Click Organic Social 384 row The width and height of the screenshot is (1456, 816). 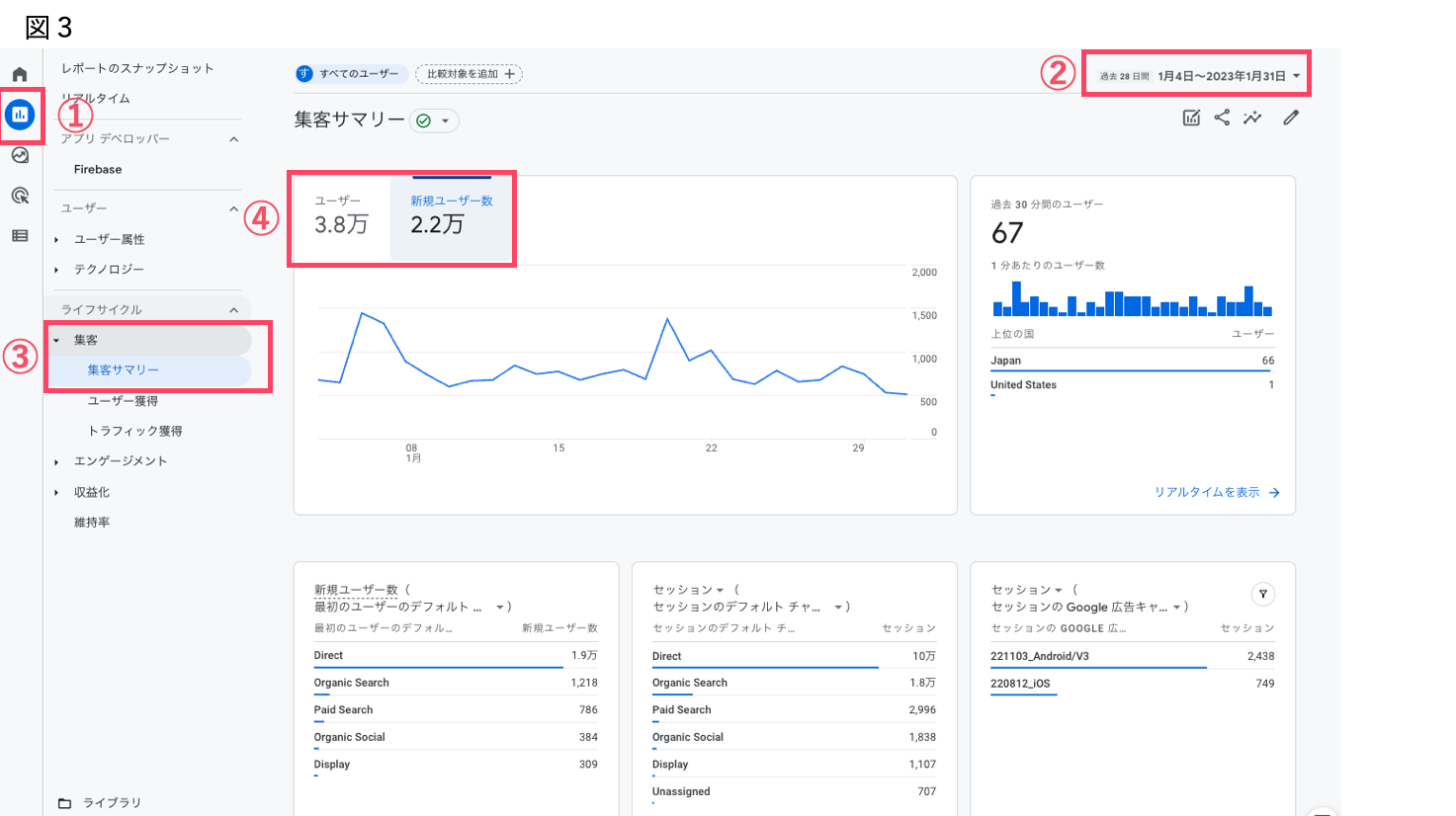pos(456,738)
